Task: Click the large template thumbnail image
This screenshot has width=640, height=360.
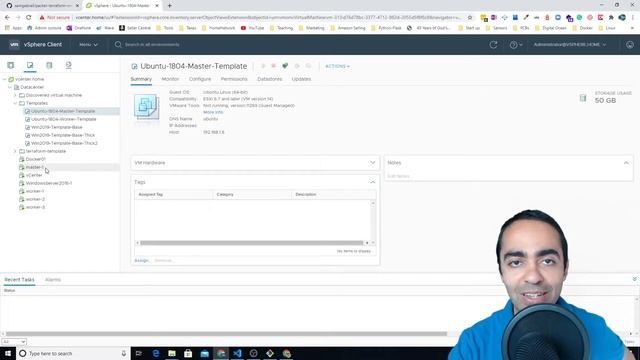Action: point(147,107)
